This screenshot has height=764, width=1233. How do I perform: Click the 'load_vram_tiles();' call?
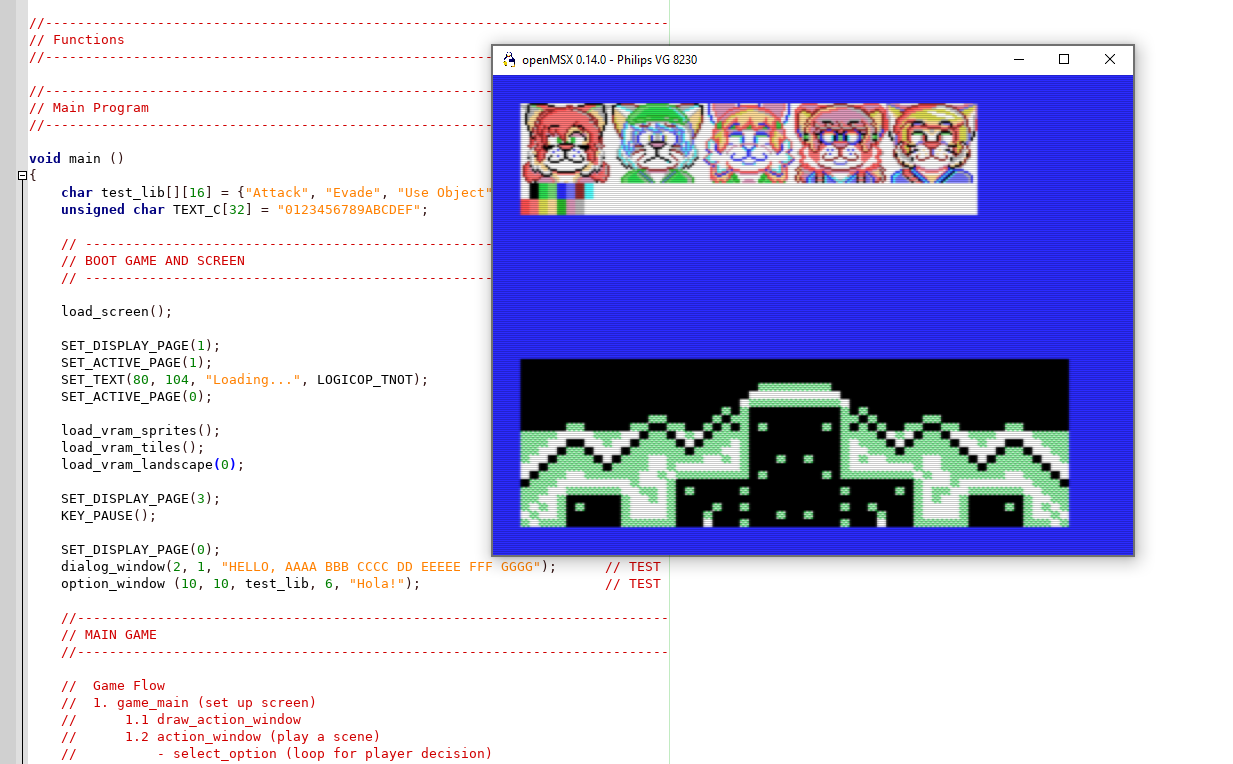[x=133, y=447]
